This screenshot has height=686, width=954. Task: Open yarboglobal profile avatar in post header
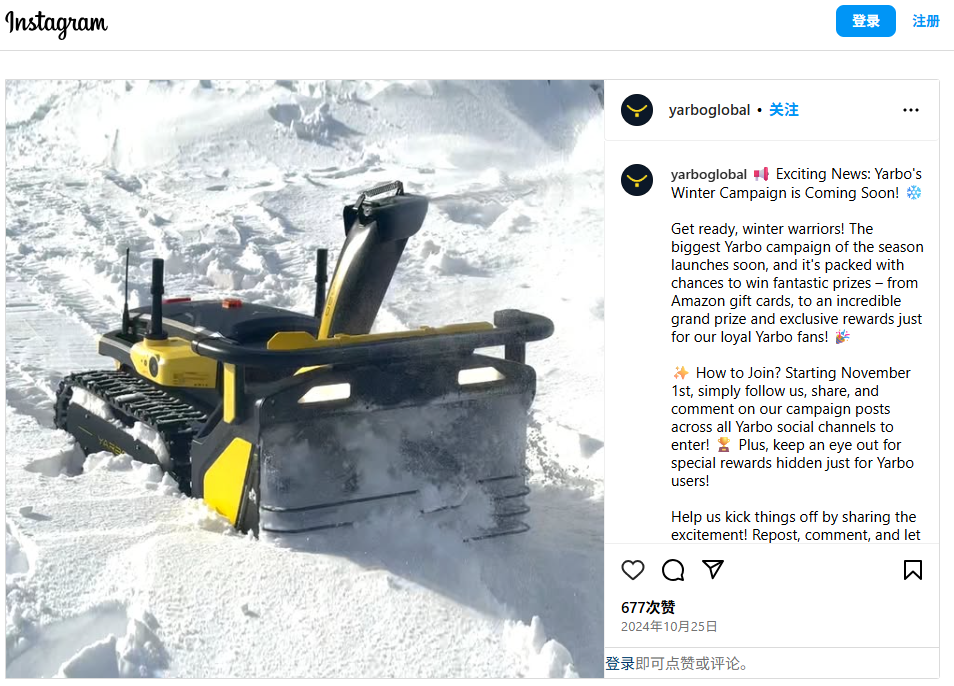pyautogui.click(x=636, y=110)
